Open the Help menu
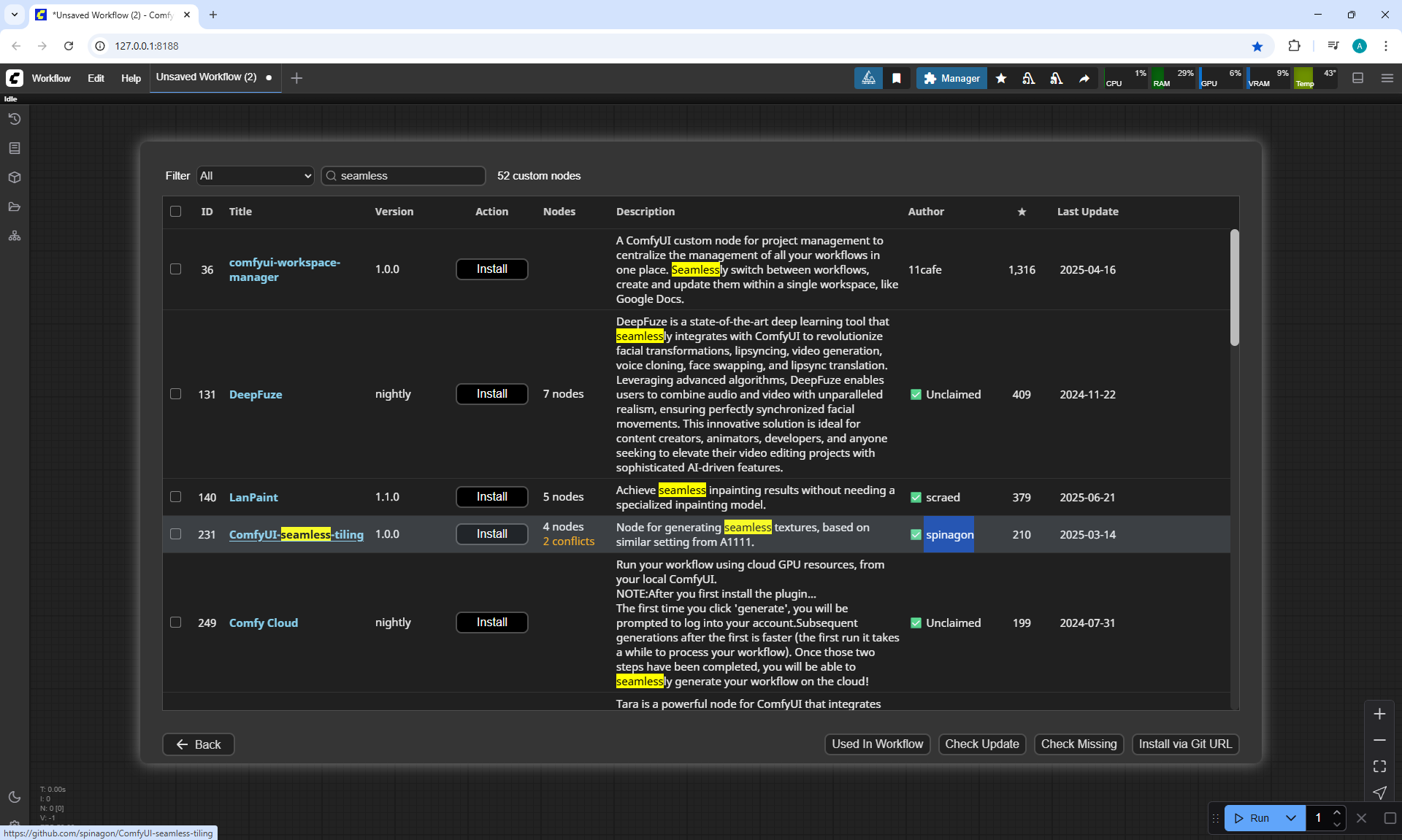Viewport: 1402px width, 840px height. tap(131, 78)
